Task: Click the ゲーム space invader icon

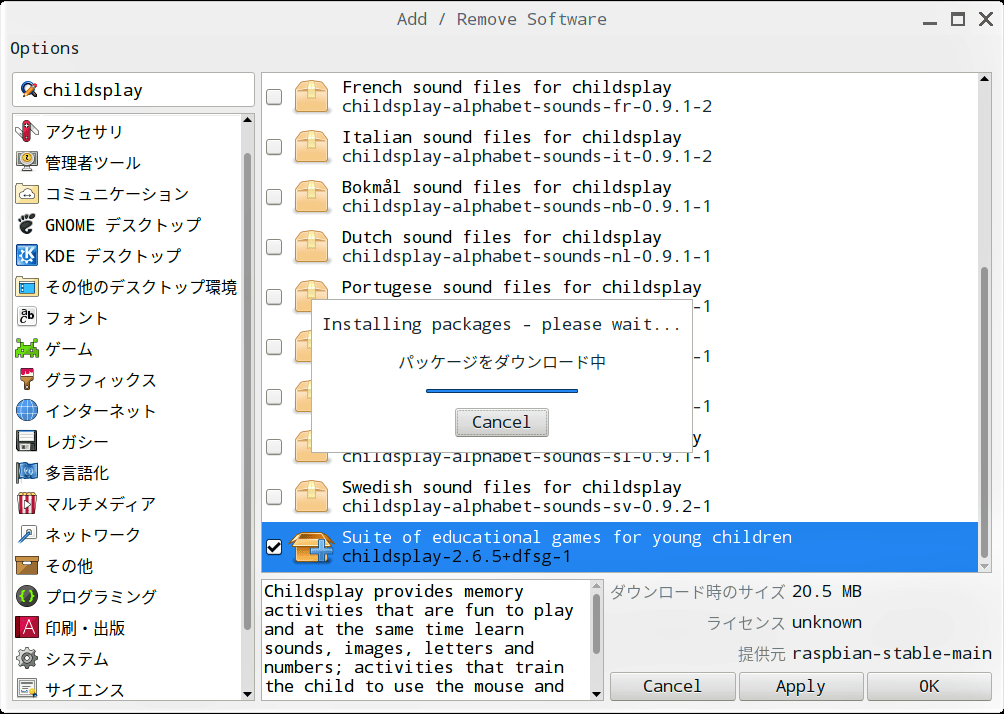Action: (x=27, y=348)
